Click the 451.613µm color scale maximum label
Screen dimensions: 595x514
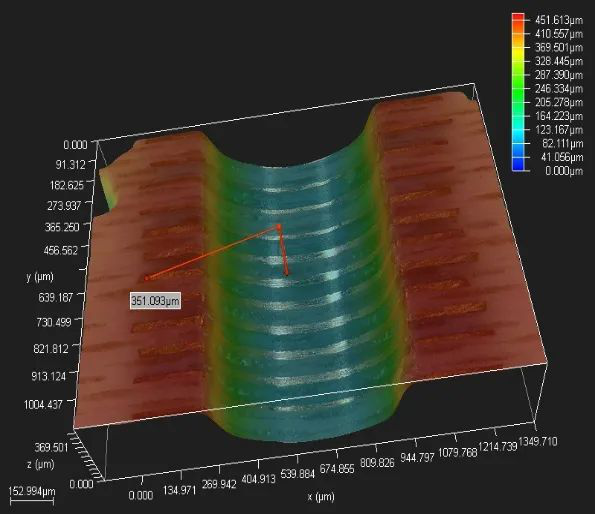tap(559, 20)
